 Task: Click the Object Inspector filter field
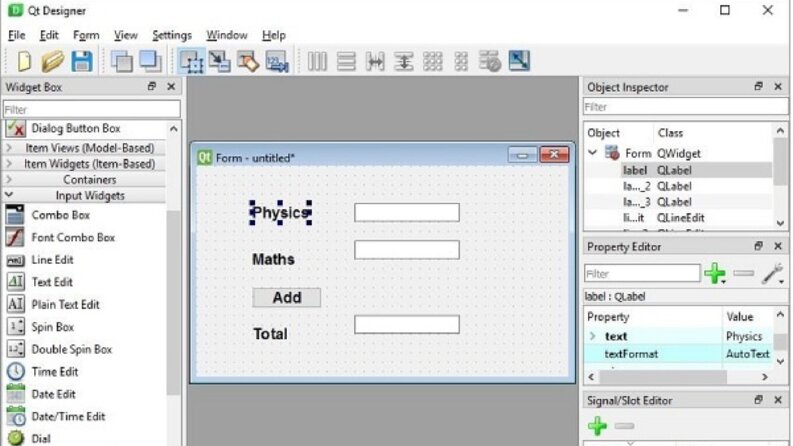point(685,107)
